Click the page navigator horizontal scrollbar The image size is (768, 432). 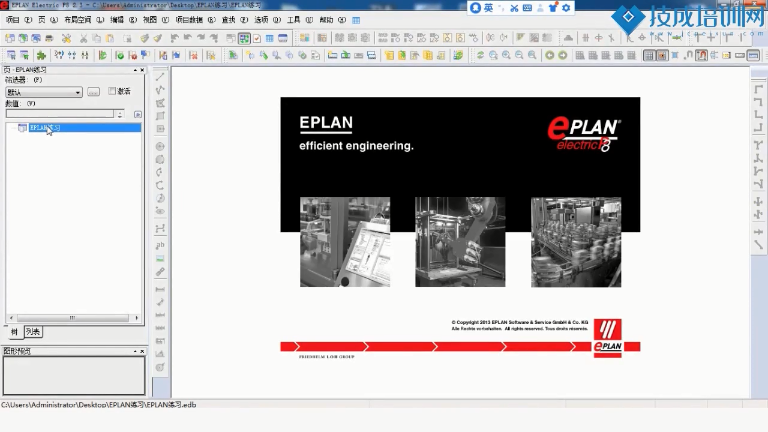point(73,318)
